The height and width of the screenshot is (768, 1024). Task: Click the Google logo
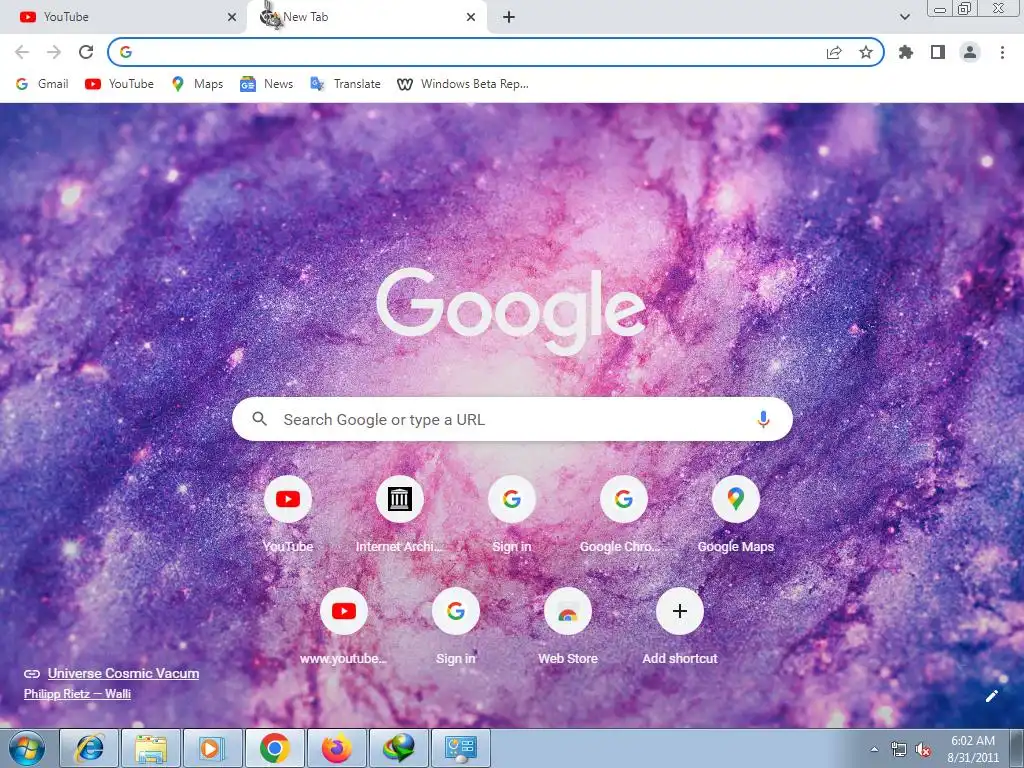(x=511, y=310)
